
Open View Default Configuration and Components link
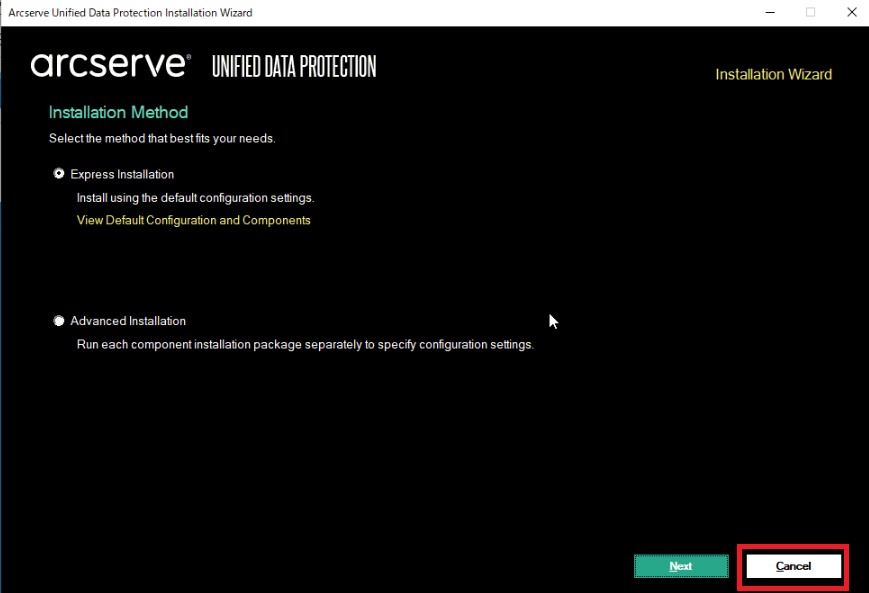[193, 220]
